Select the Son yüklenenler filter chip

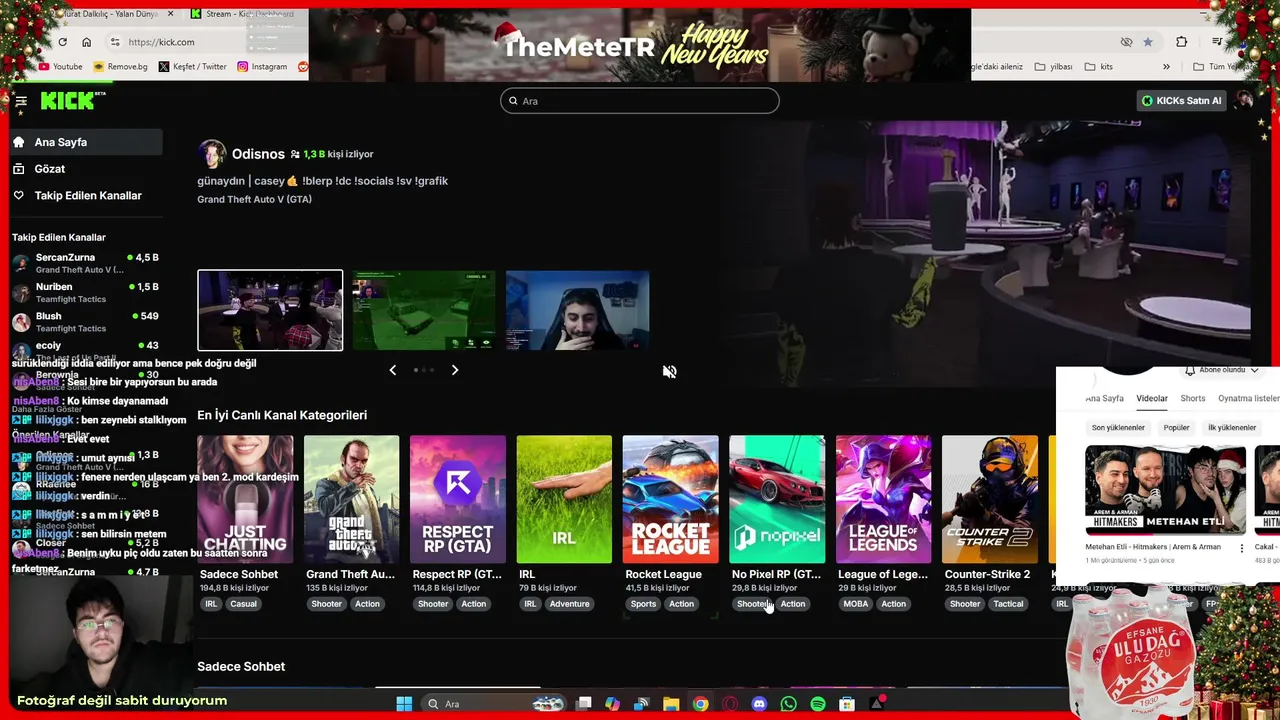point(1118,428)
